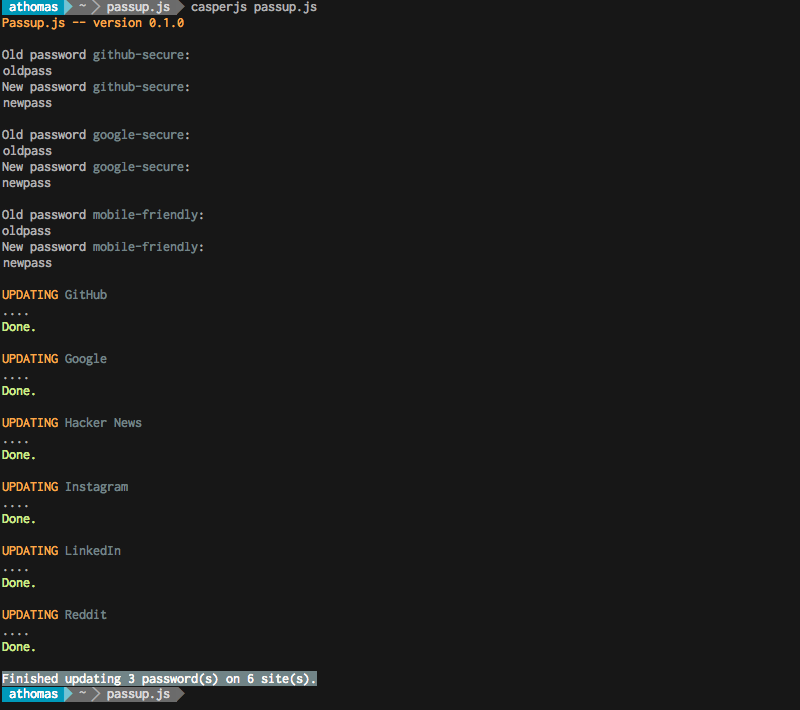
Task: Click 'Done.' below UPDATING Google
Action: 19,391
